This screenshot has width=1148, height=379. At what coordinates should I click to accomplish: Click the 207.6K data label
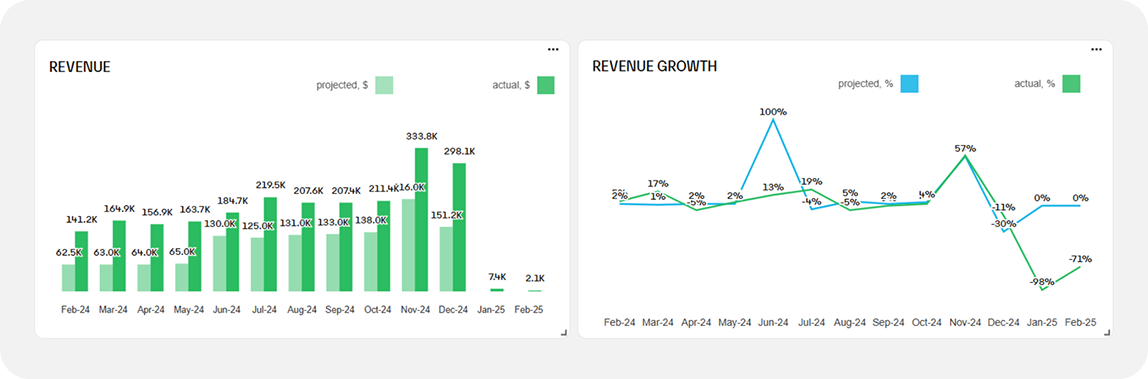(x=309, y=190)
